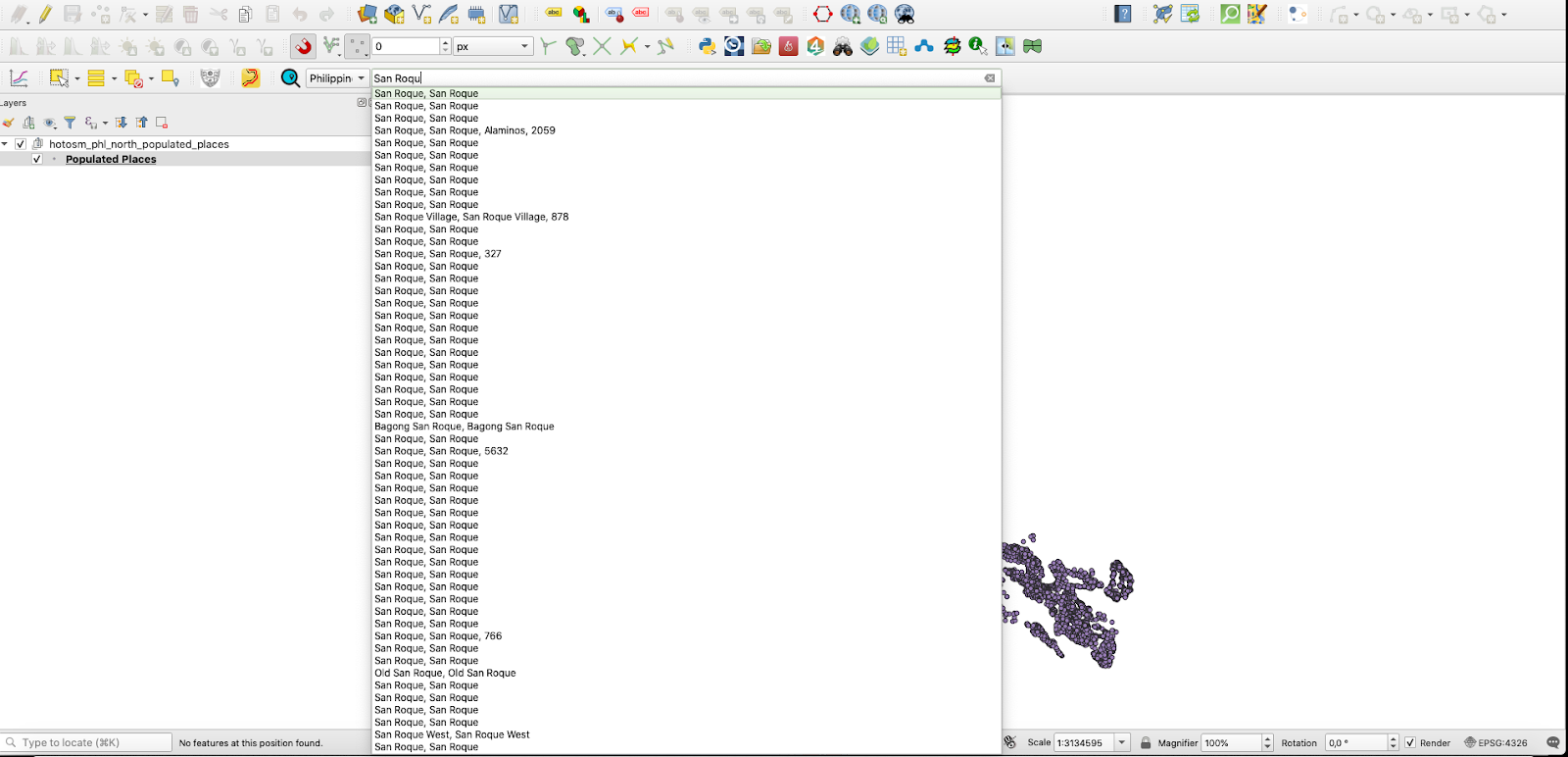Select the 'San Roque, San Roque, Alaminos, 2059' result

(465, 130)
